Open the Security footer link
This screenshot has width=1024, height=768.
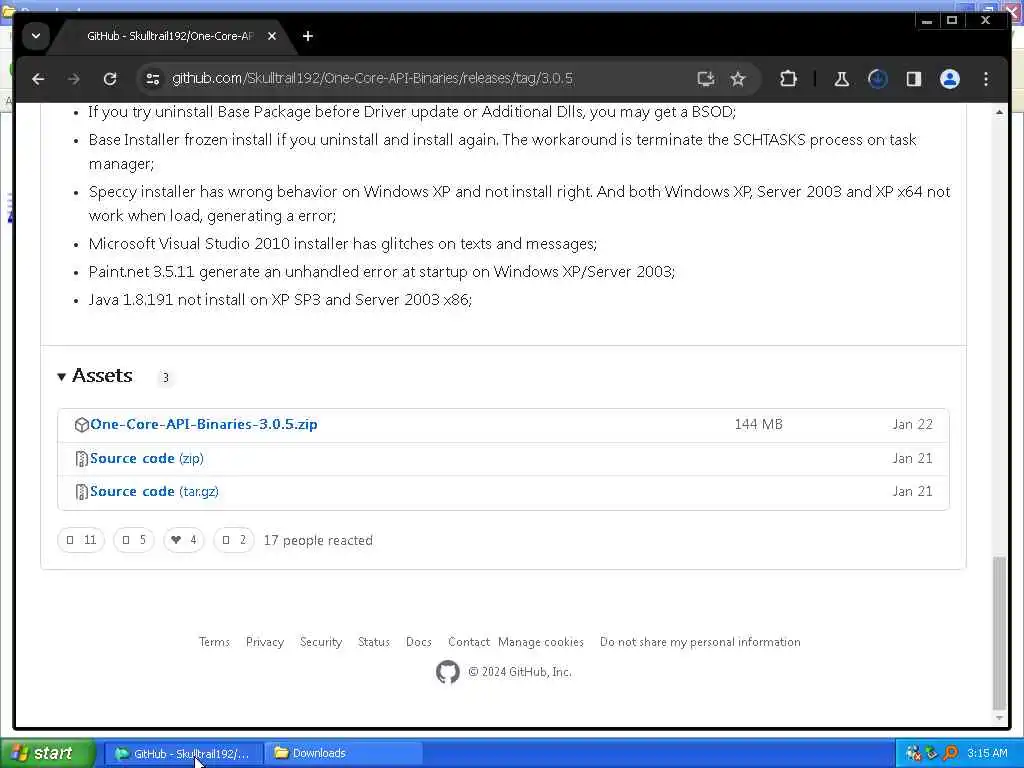321,642
